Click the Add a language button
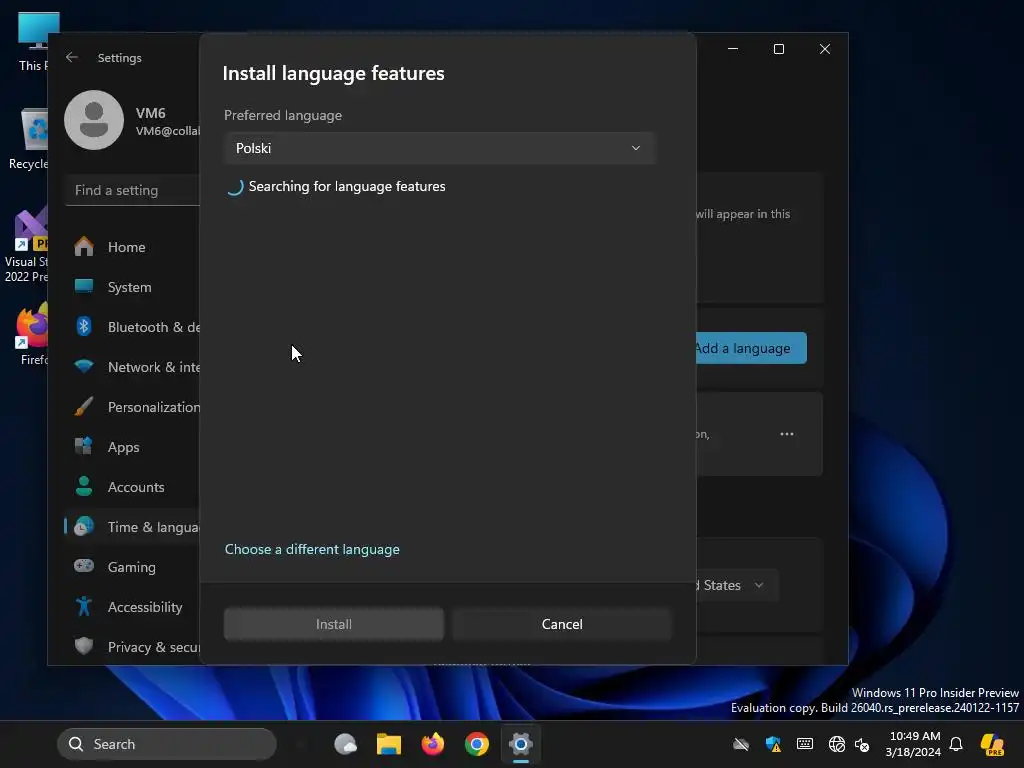The height and width of the screenshot is (768, 1024). click(751, 348)
